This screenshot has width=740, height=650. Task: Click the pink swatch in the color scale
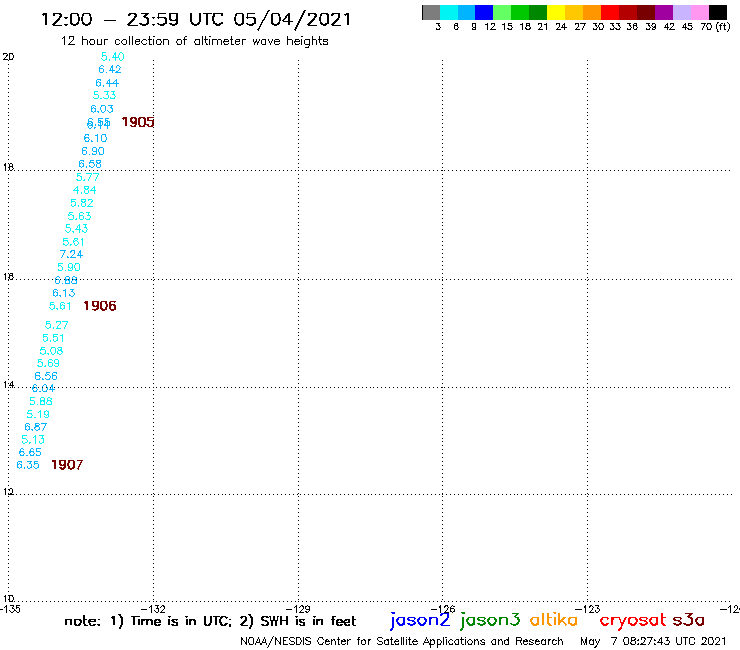coord(700,12)
